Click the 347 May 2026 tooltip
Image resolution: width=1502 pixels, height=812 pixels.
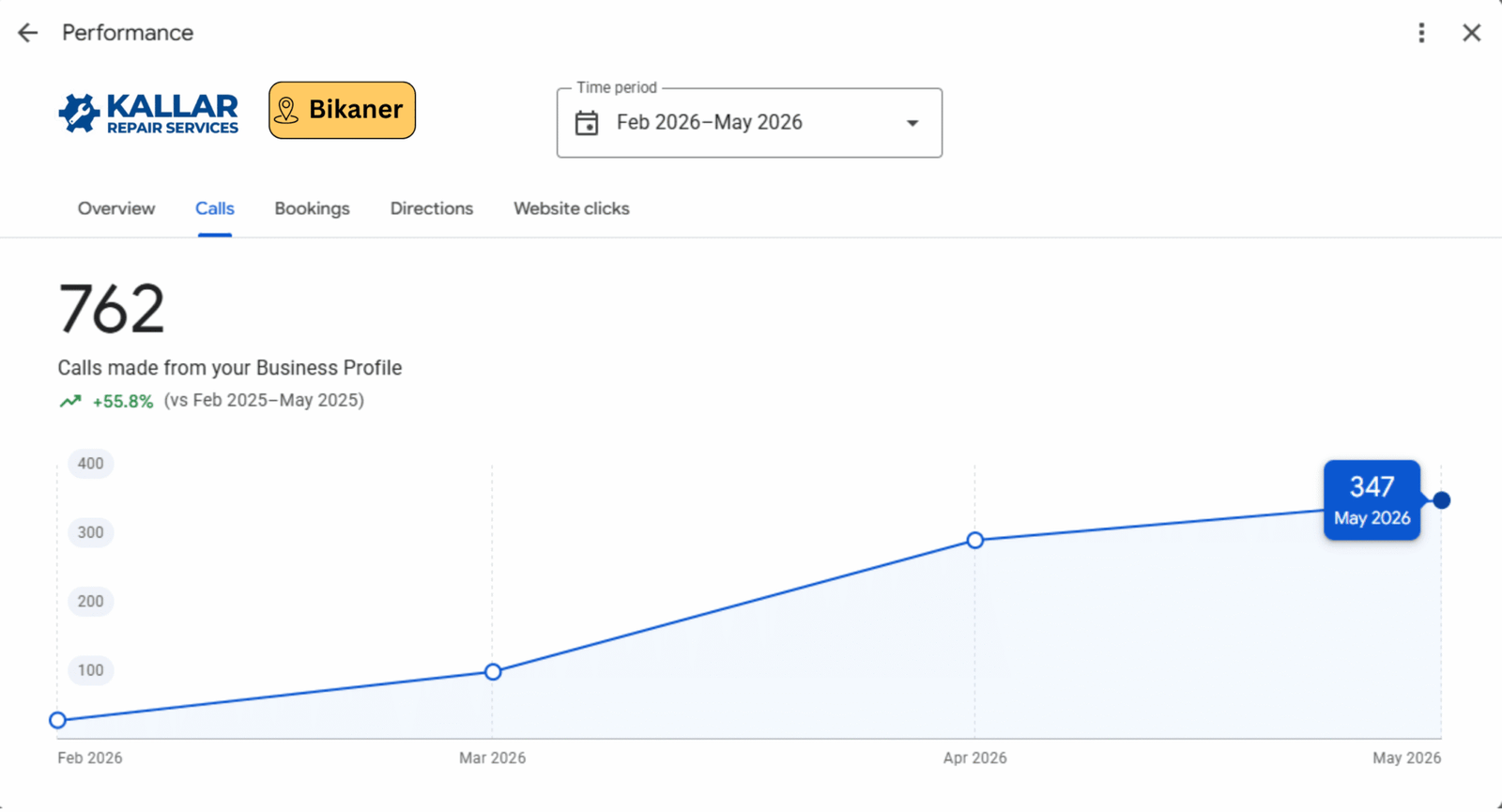[1372, 500]
